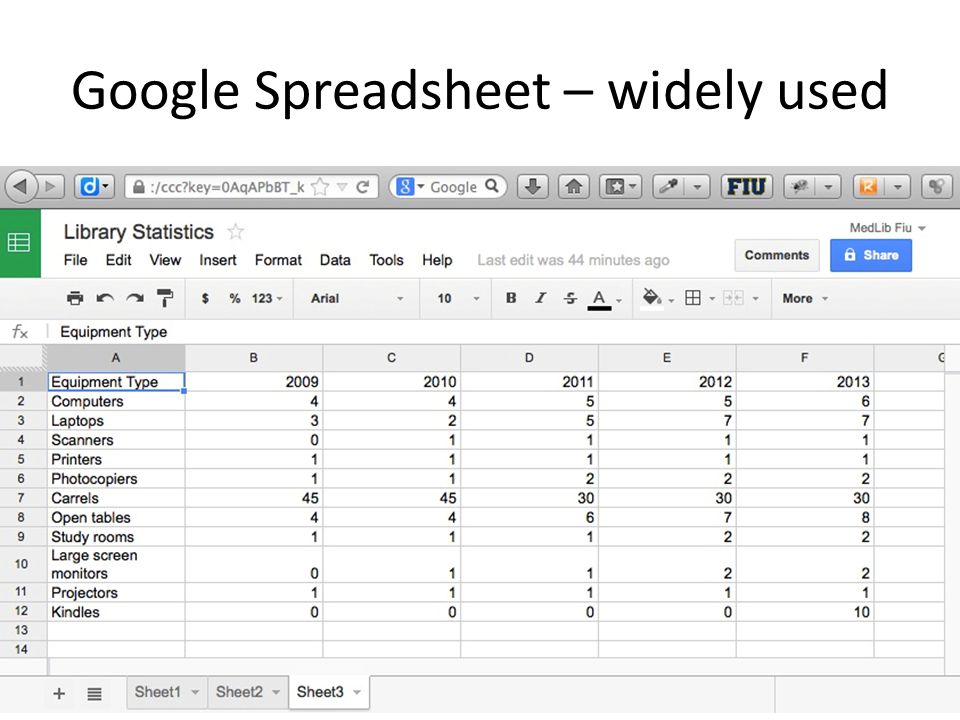Toggle bold formatting

511,298
